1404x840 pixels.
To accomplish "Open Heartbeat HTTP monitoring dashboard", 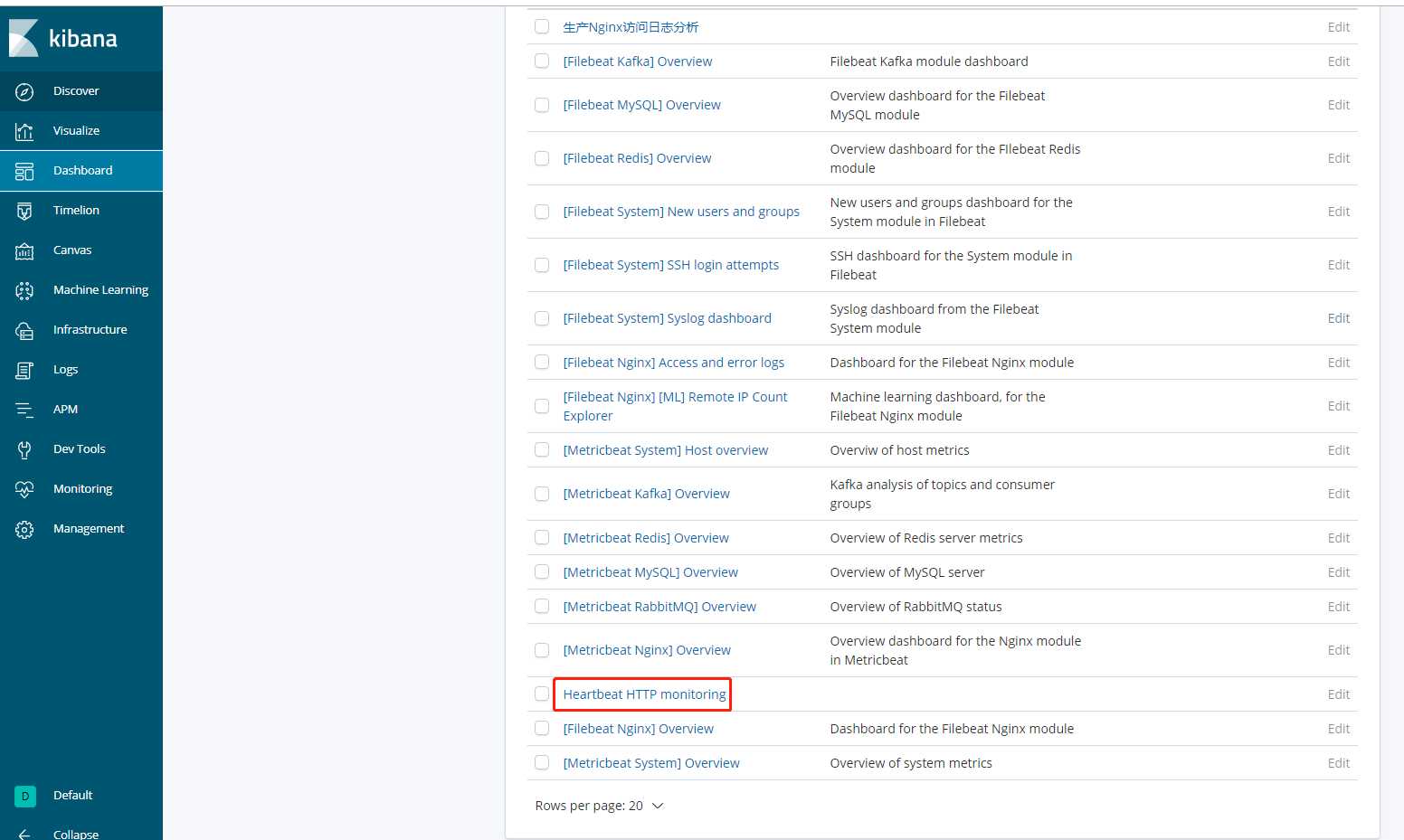I will point(644,694).
